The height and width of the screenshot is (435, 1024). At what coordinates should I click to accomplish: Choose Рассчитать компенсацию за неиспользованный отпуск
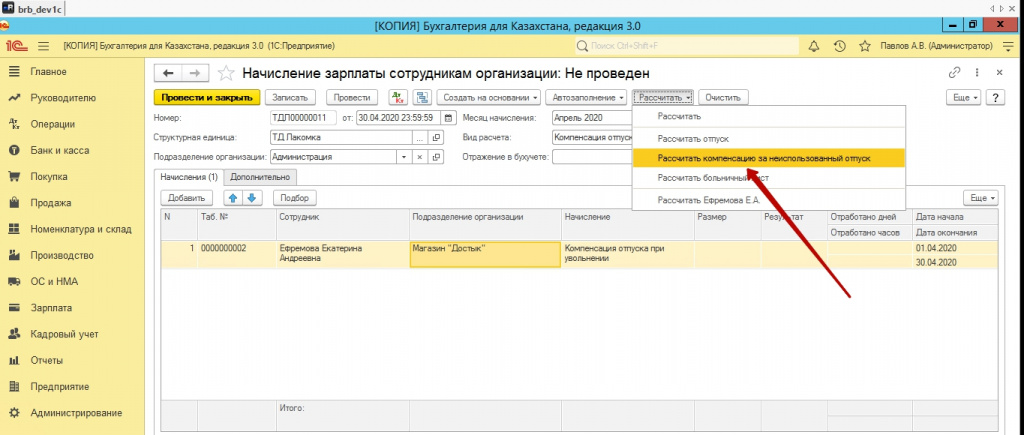coord(769,158)
